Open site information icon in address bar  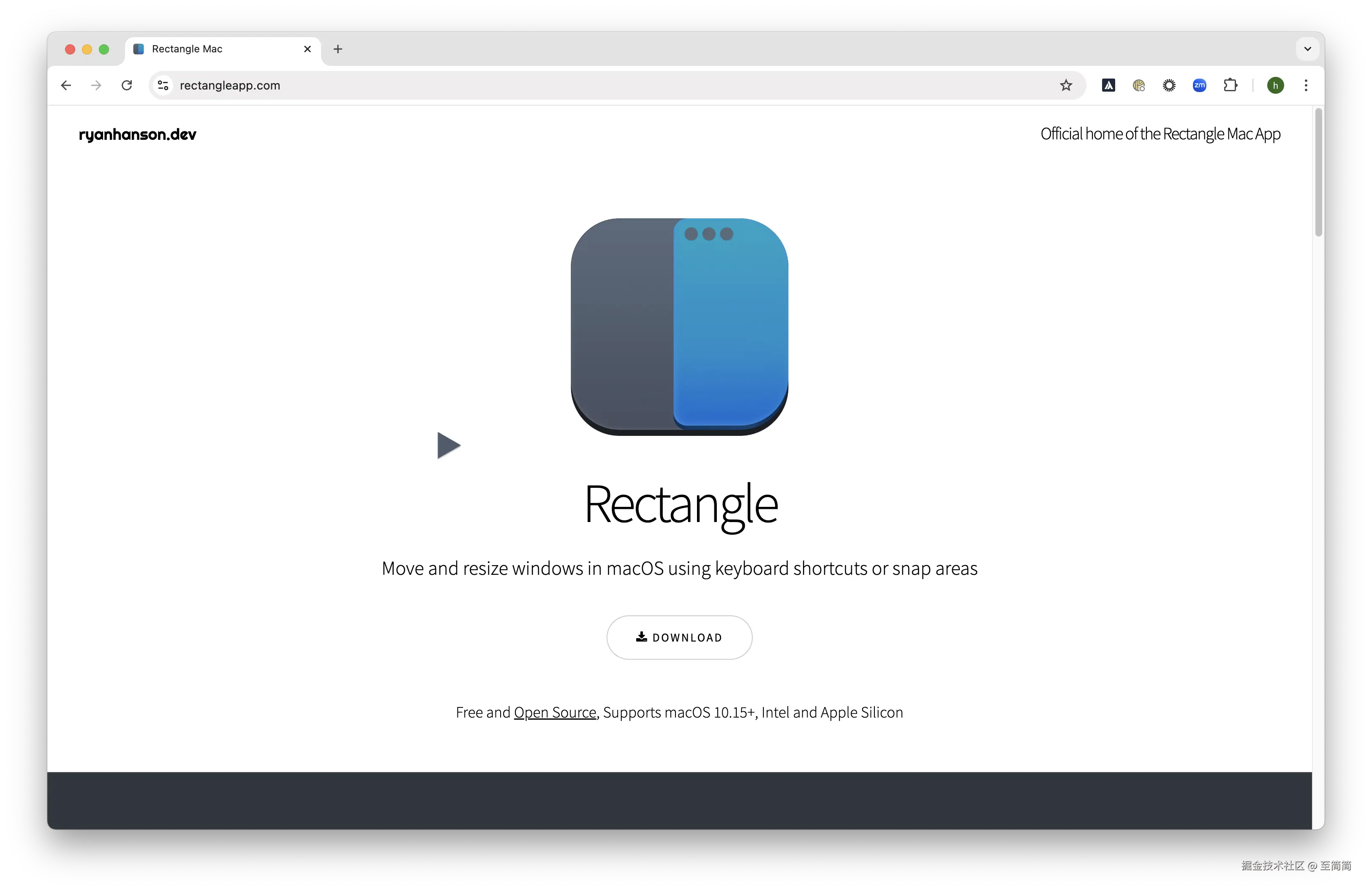point(163,85)
